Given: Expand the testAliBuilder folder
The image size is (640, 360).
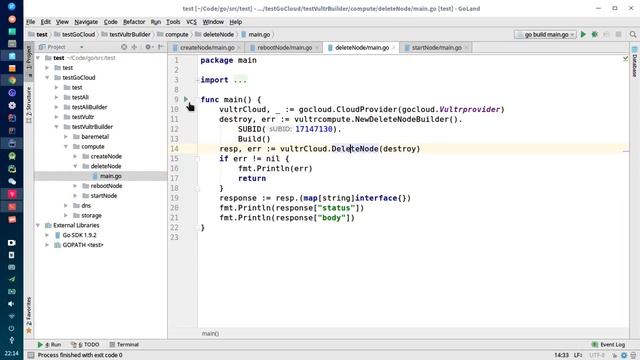Looking at the screenshot, I should point(56,107).
